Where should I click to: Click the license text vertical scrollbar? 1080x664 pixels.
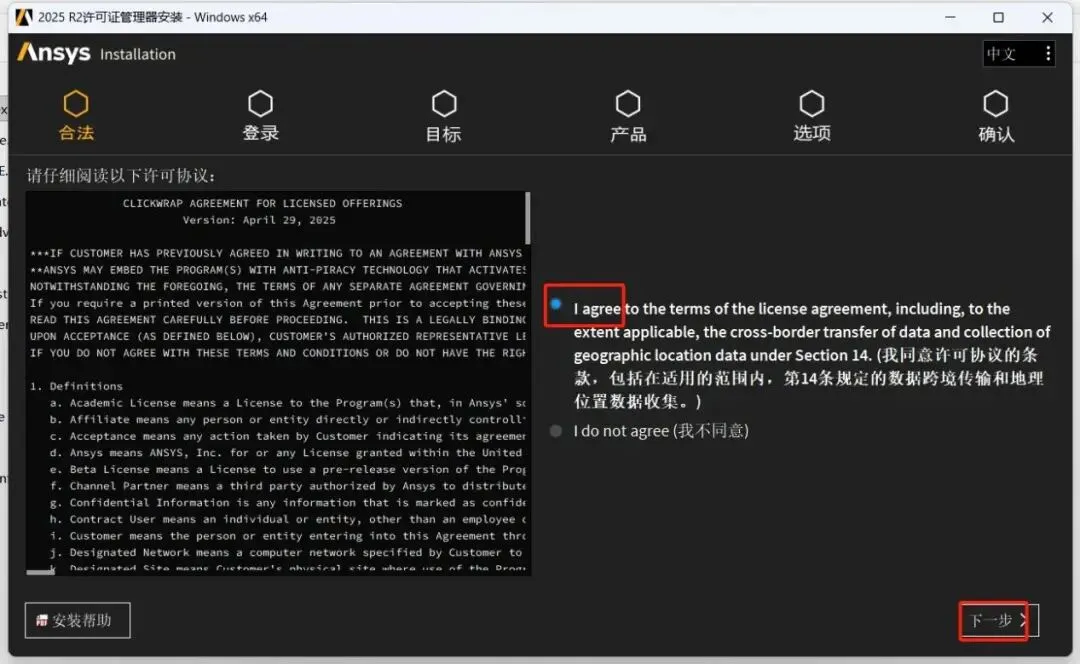pyautogui.click(x=528, y=218)
